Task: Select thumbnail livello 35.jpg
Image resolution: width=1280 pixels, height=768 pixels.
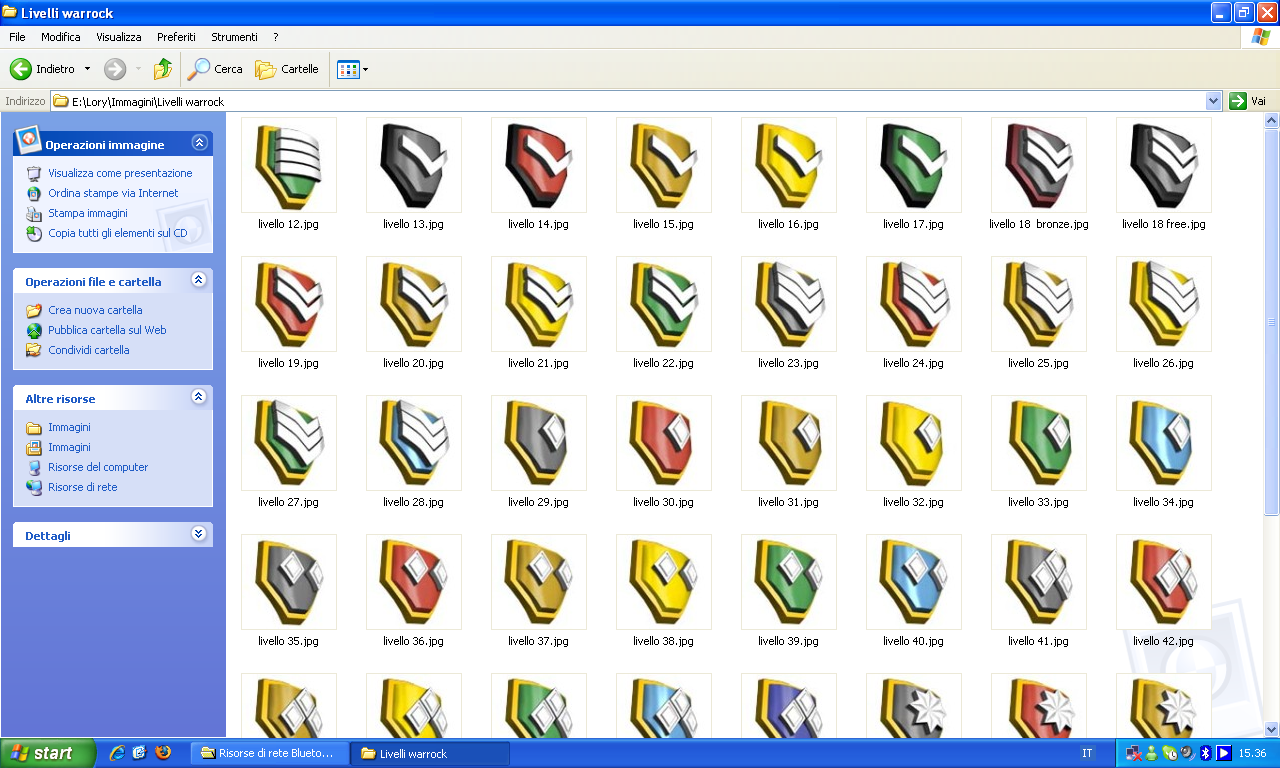Action: (289, 582)
